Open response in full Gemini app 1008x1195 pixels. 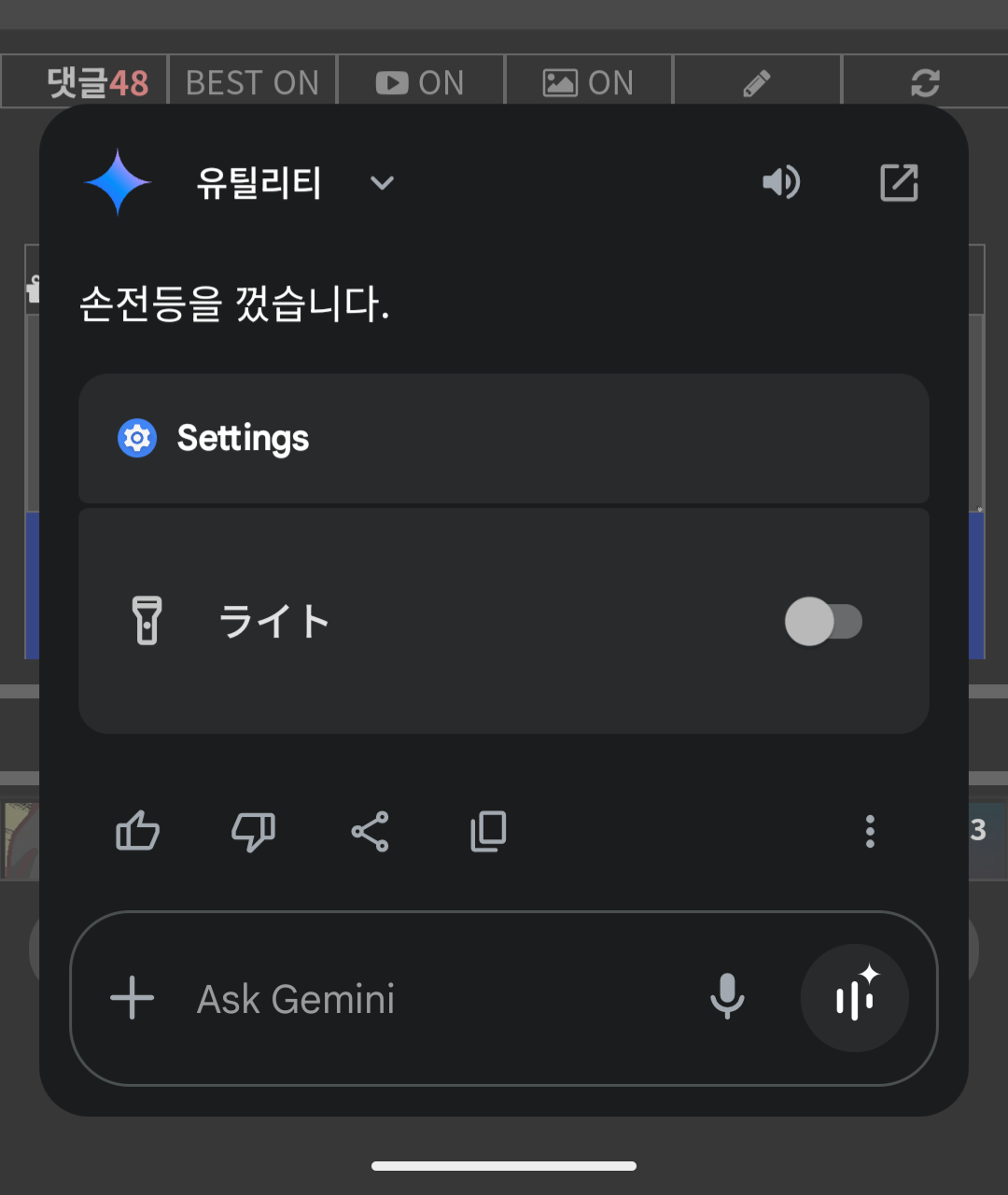(899, 182)
